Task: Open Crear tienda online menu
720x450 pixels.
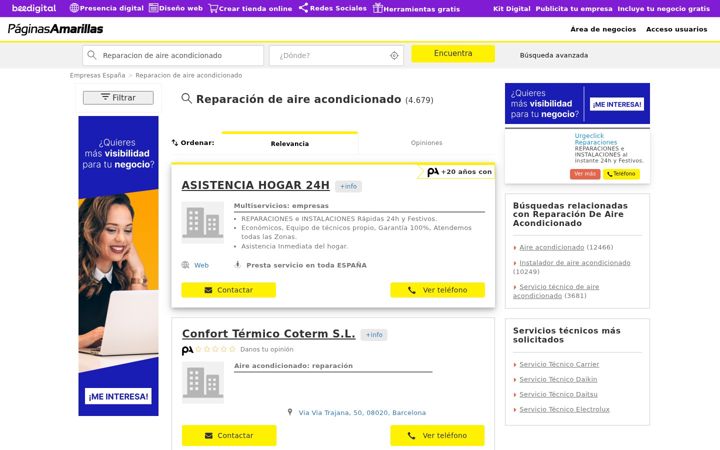Action: (250, 8)
